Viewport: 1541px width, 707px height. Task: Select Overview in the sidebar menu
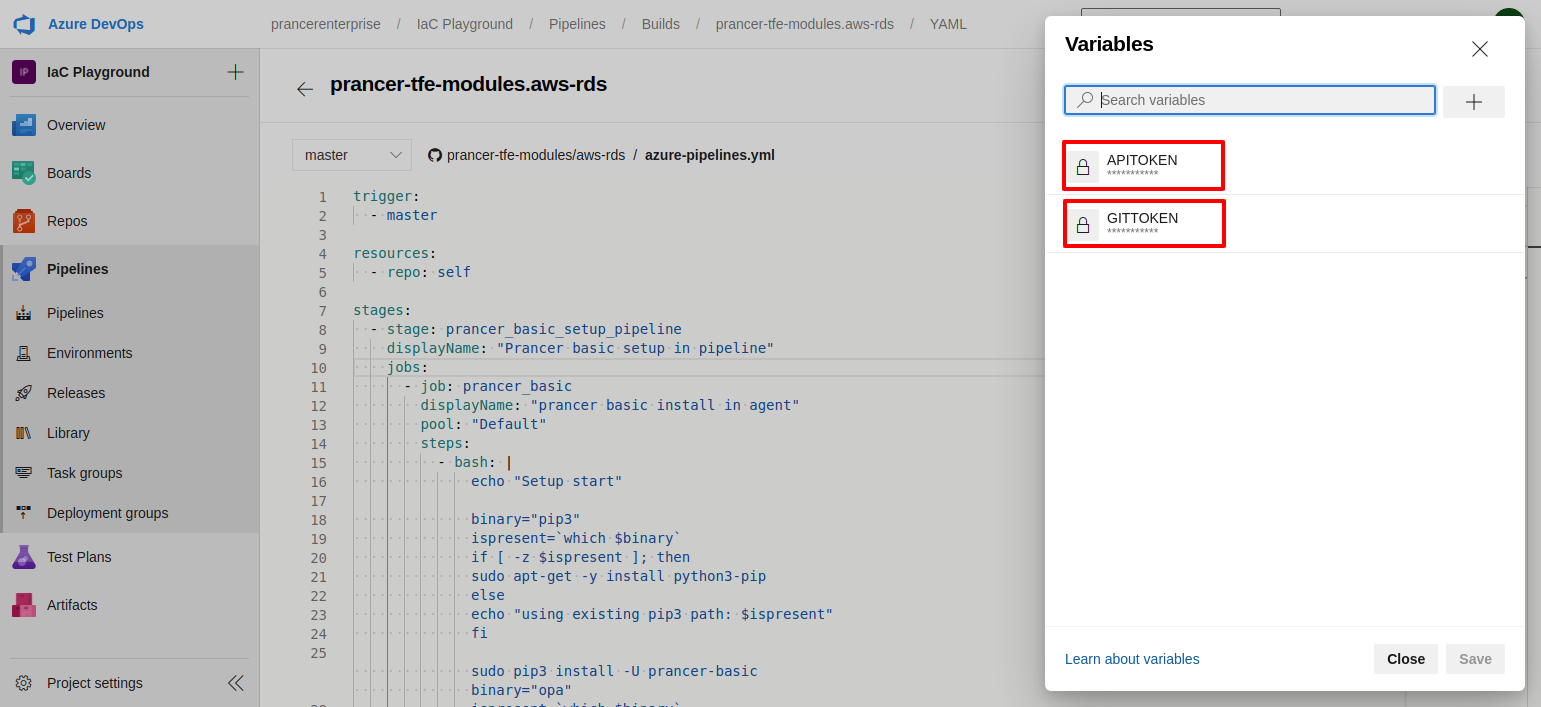[x=76, y=125]
